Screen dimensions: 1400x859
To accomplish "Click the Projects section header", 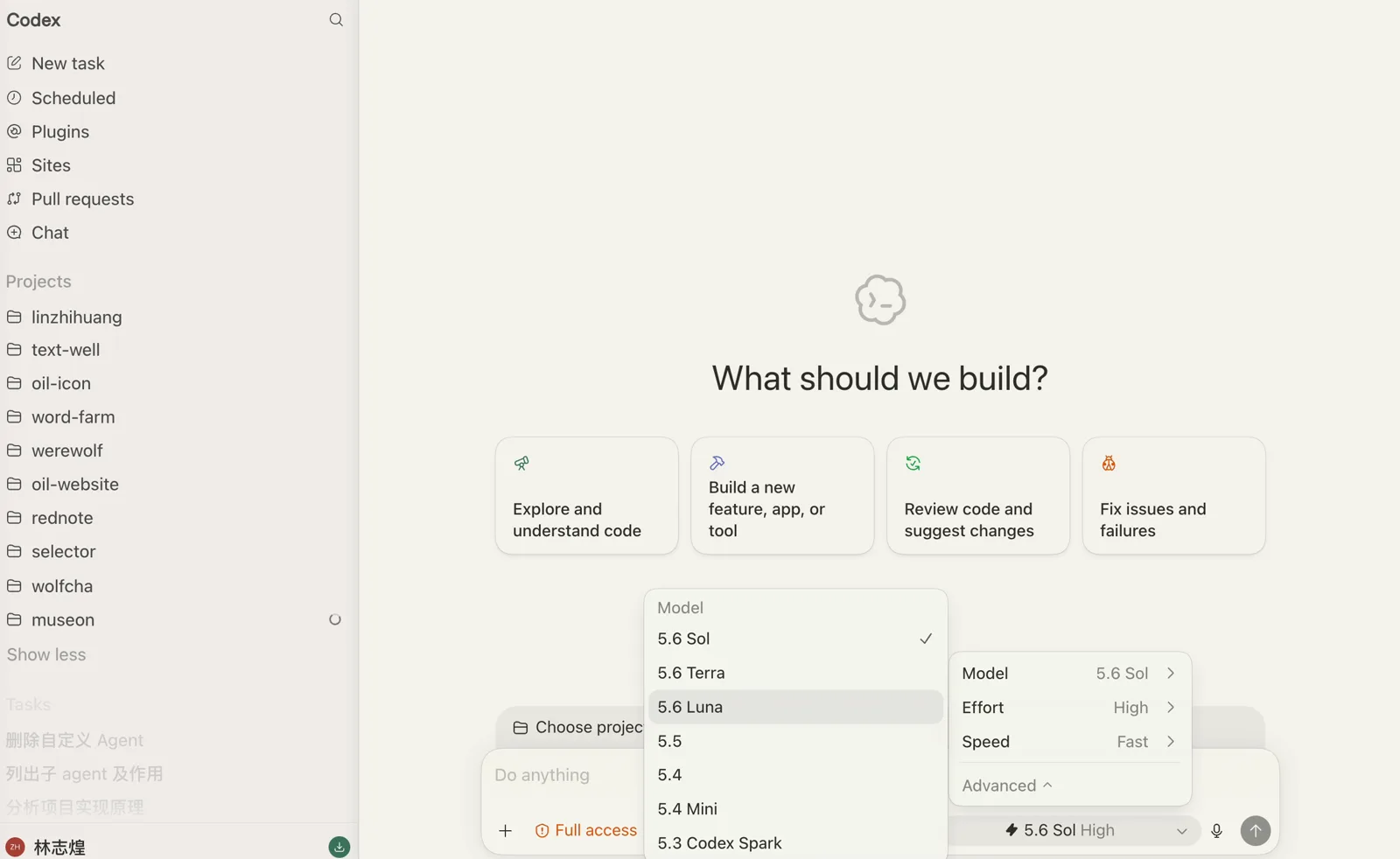I will click(38, 282).
